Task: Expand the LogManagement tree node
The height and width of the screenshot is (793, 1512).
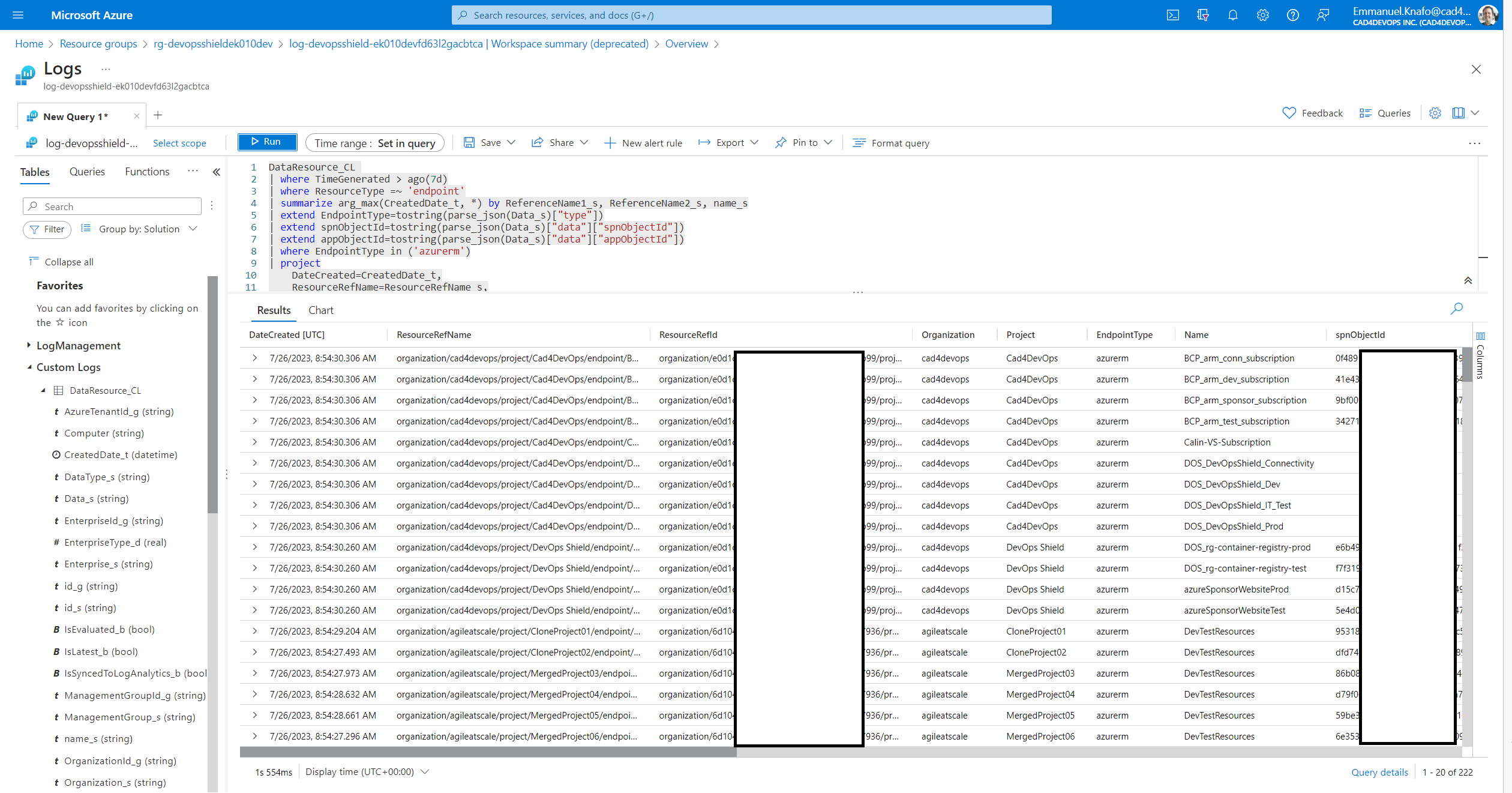Action: coord(29,345)
